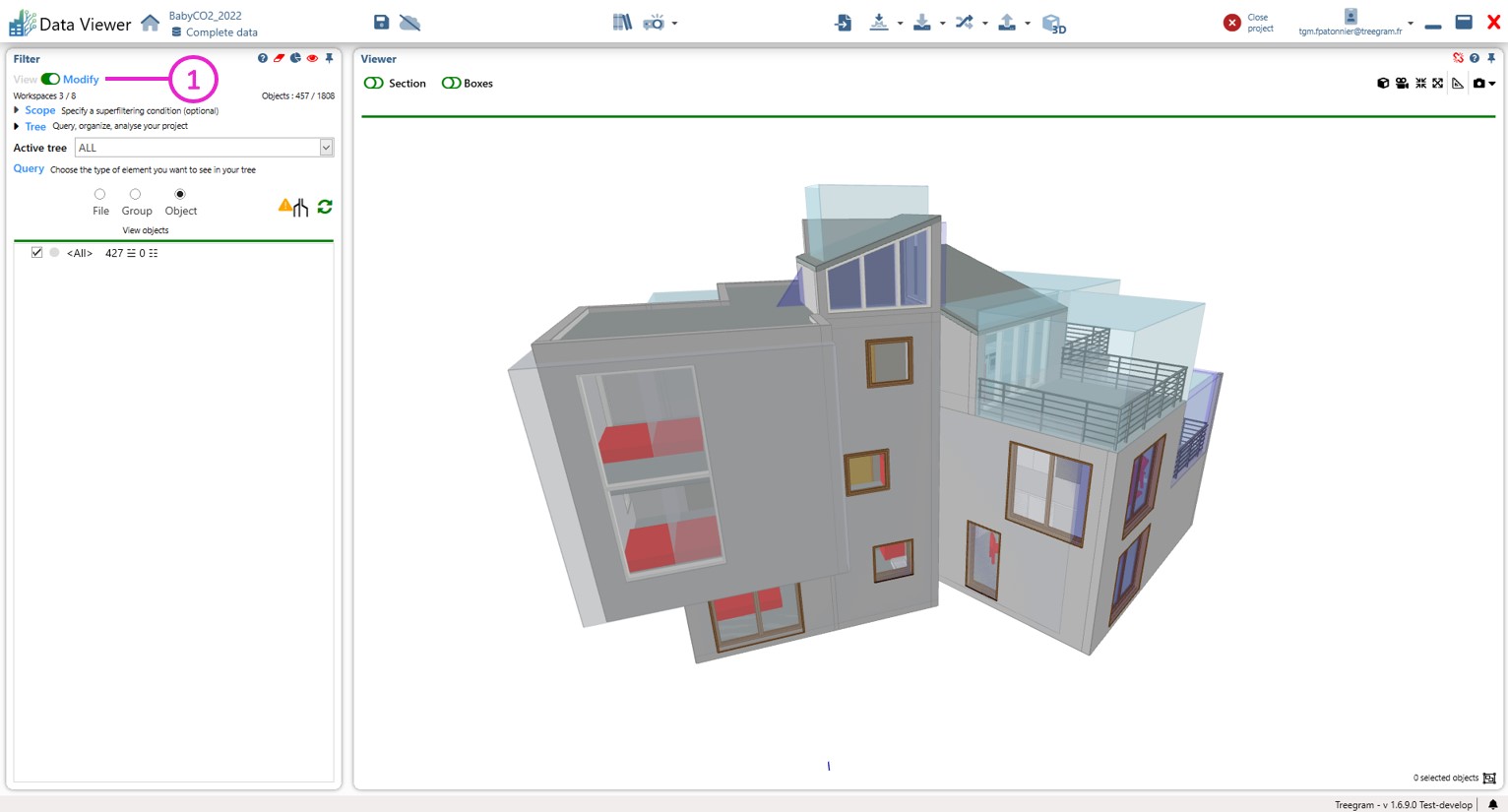Click the crossed-out cloud icon
The image size is (1508, 812).
[410, 23]
